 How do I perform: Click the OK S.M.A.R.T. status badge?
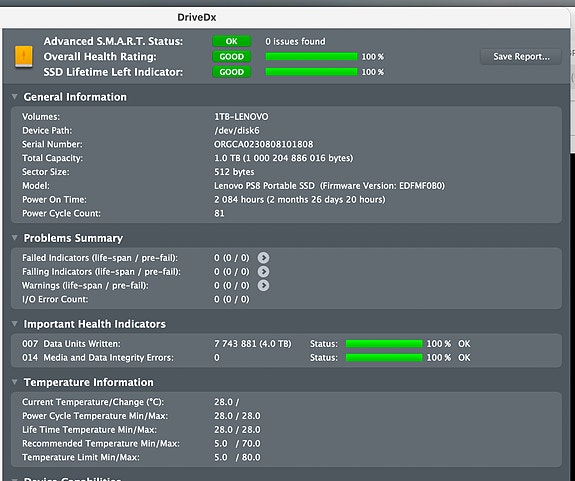coord(232,41)
